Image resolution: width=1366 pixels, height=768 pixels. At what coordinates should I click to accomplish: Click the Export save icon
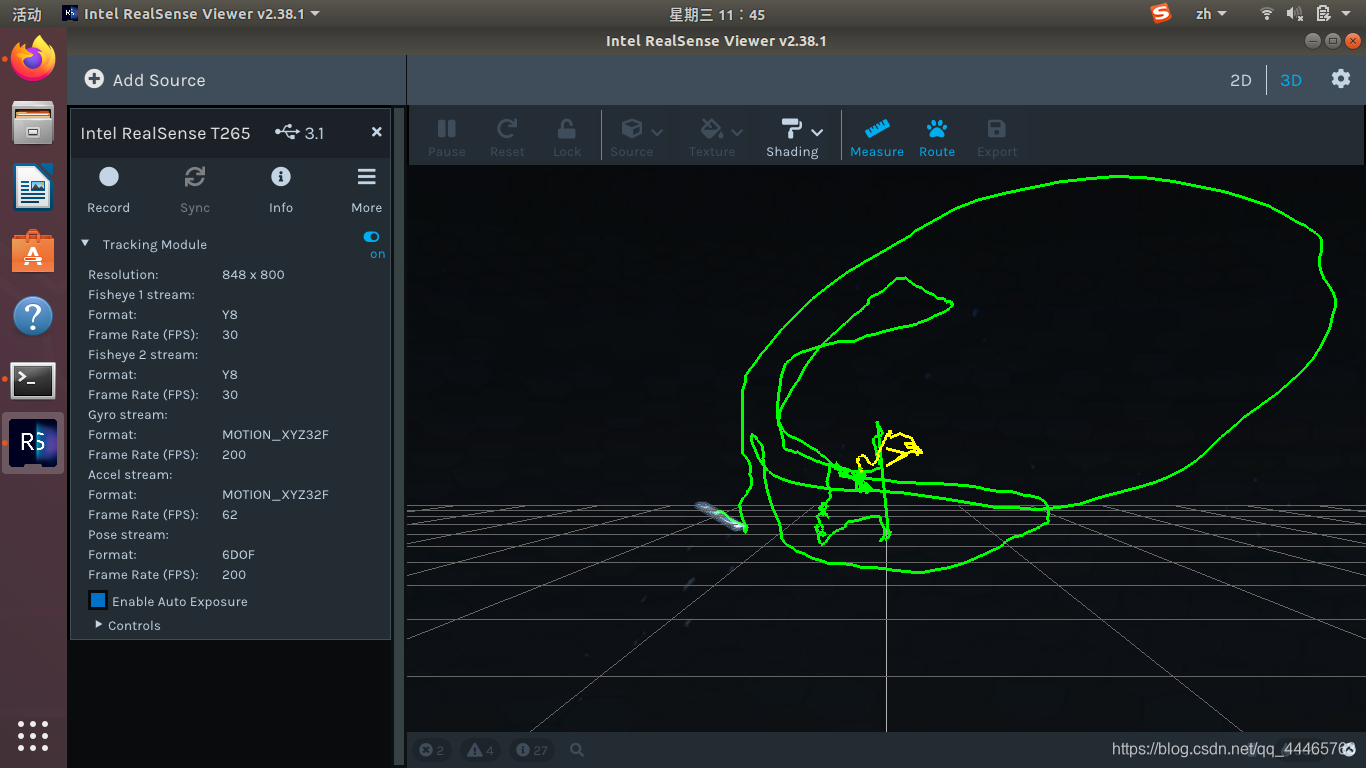point(996,128)
